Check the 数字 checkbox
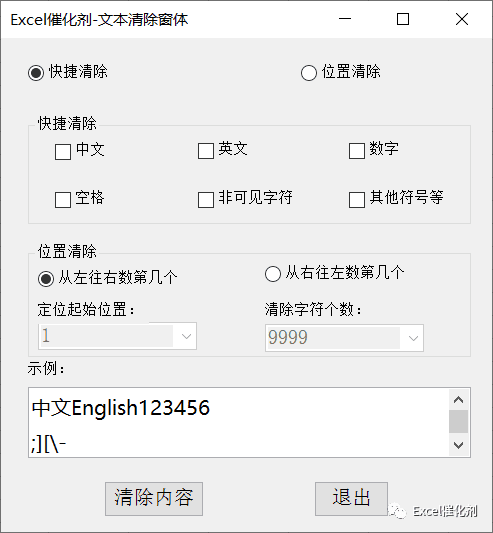 [x=357, y=151]
